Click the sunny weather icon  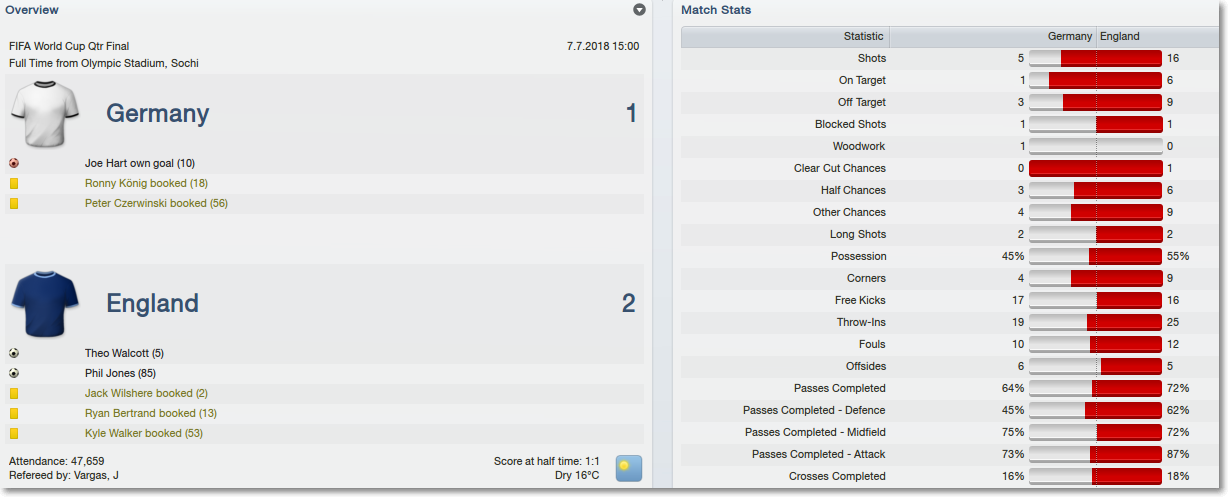(629, 468)
